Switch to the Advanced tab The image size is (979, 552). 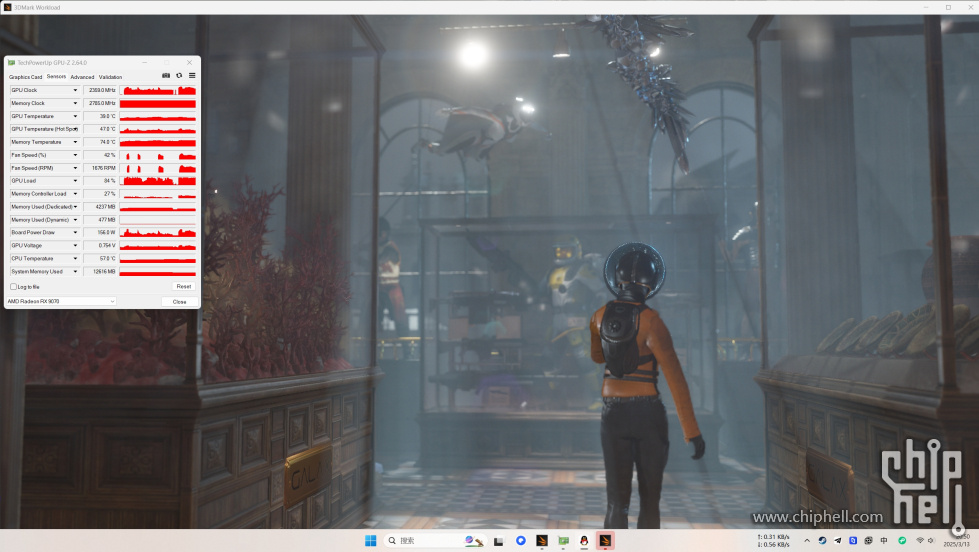(x=82, y=77)
